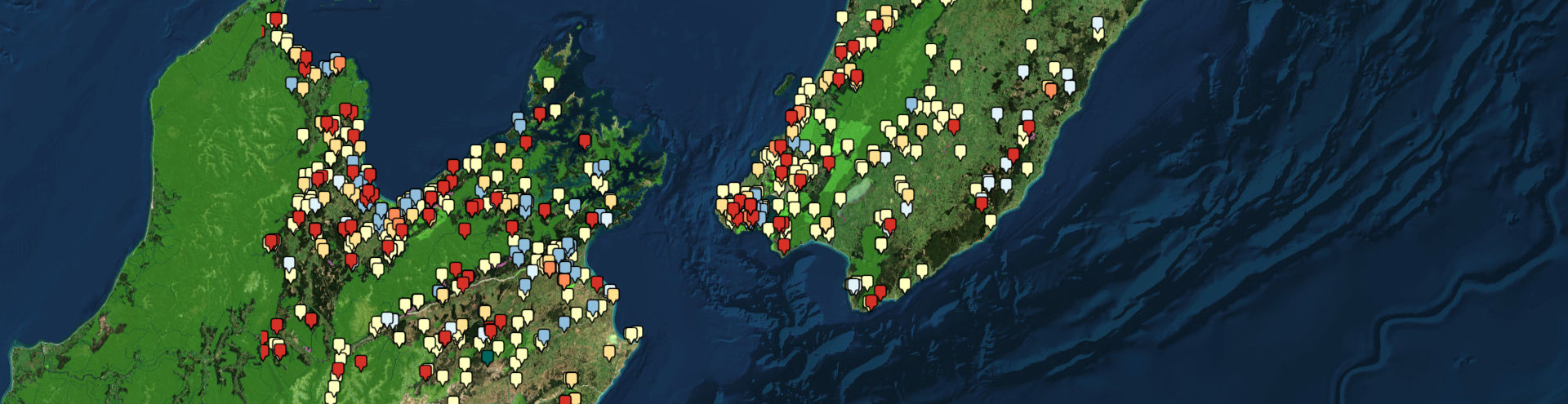Select the orange marker on the eastern North Island
Screen dimensions: 1568x404
click(x=1050, y=88)
